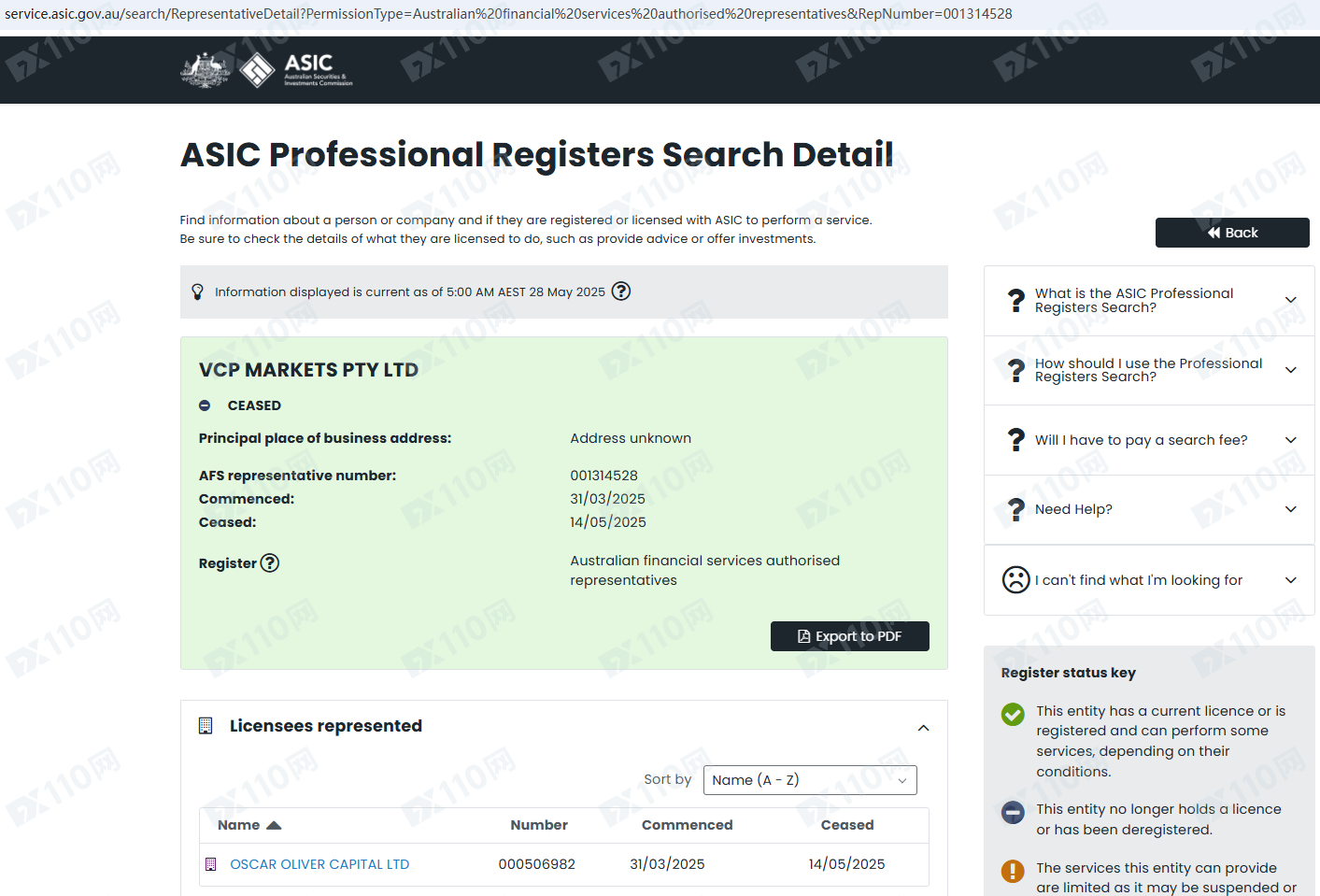Click the building icon beside Licensees represented
1320x896 pixels.
(206, 726)
